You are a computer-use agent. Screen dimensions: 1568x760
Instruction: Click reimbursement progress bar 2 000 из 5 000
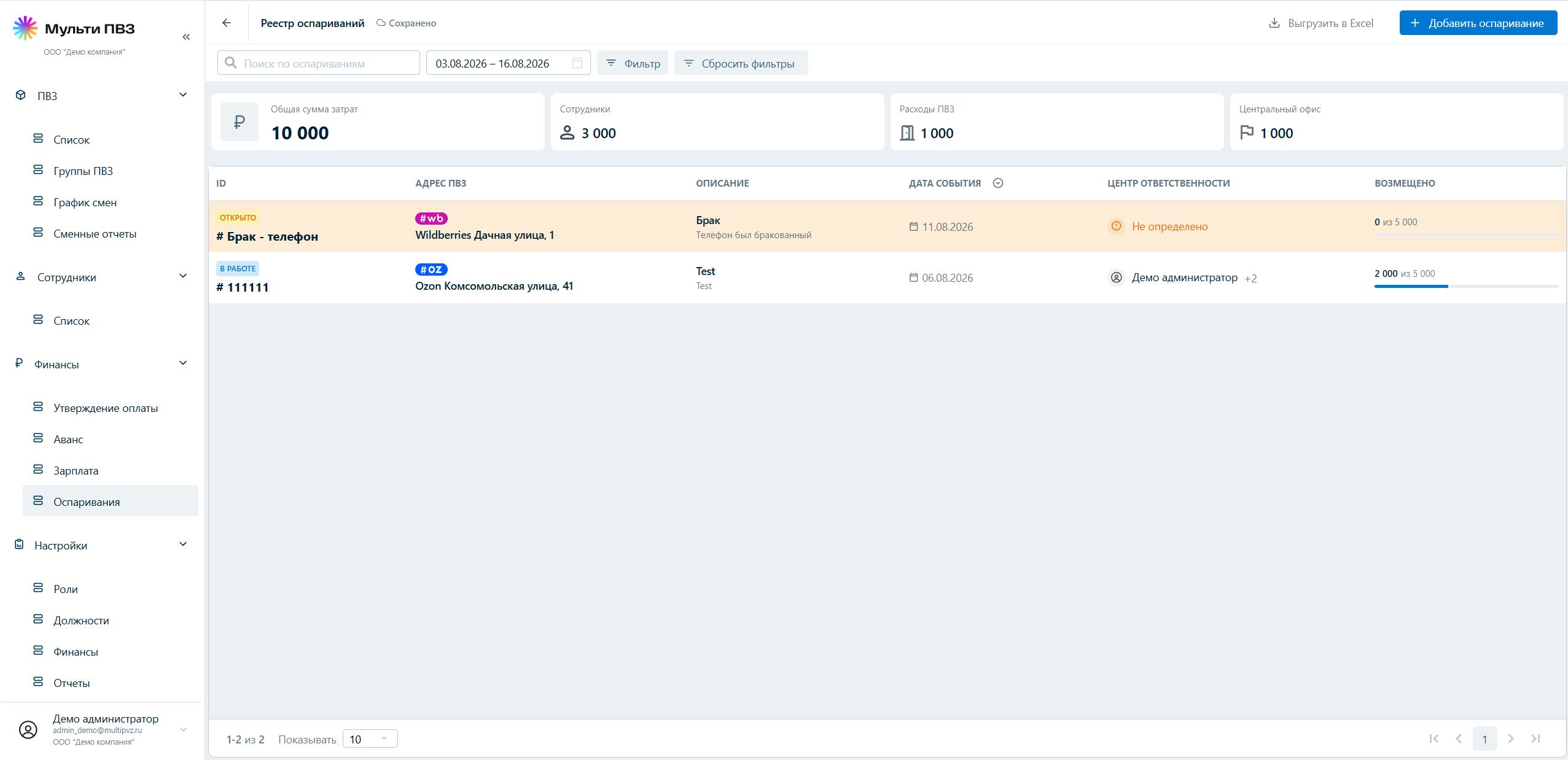(x=1466, y=286)
